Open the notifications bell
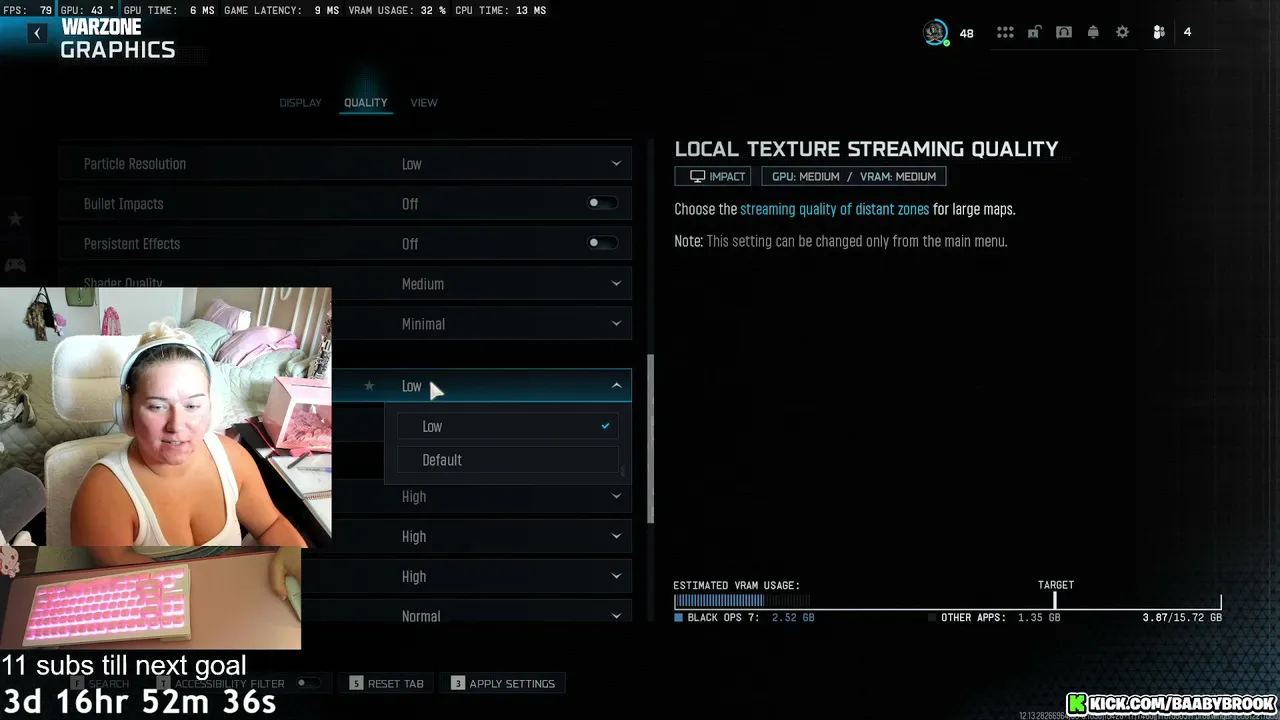Viewport: 1280px width, 720px height. pos(1093,33)
